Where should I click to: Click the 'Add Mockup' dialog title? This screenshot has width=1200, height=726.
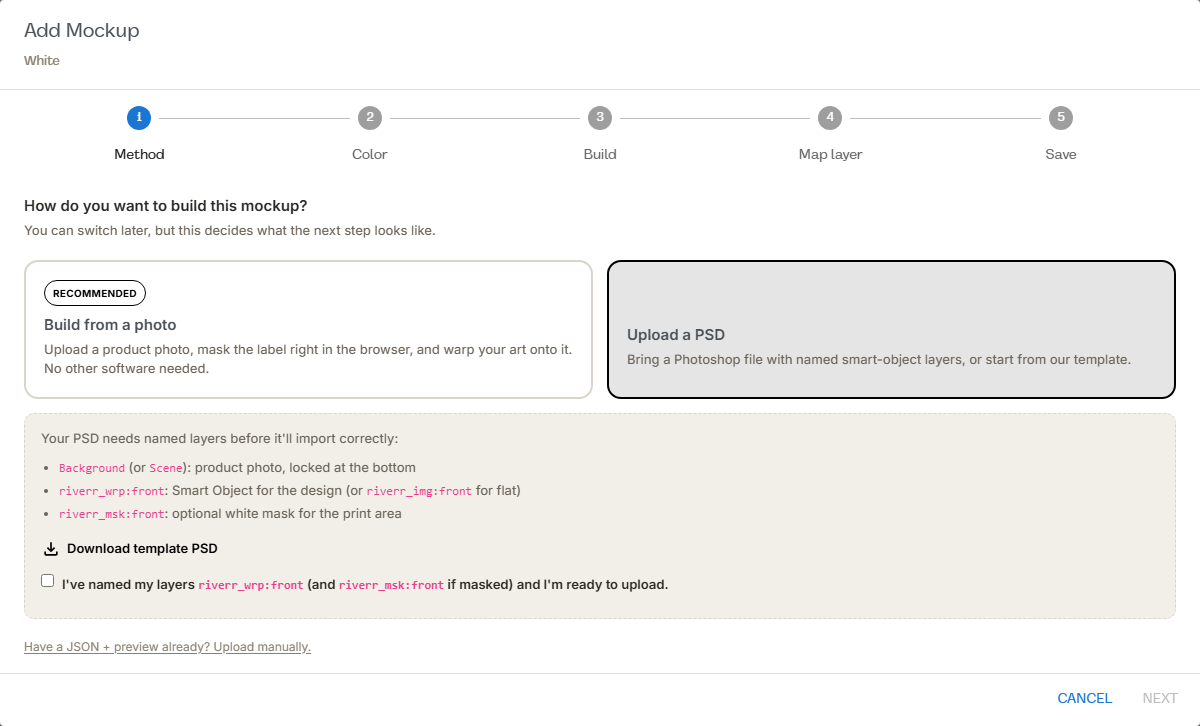(82, 30)
